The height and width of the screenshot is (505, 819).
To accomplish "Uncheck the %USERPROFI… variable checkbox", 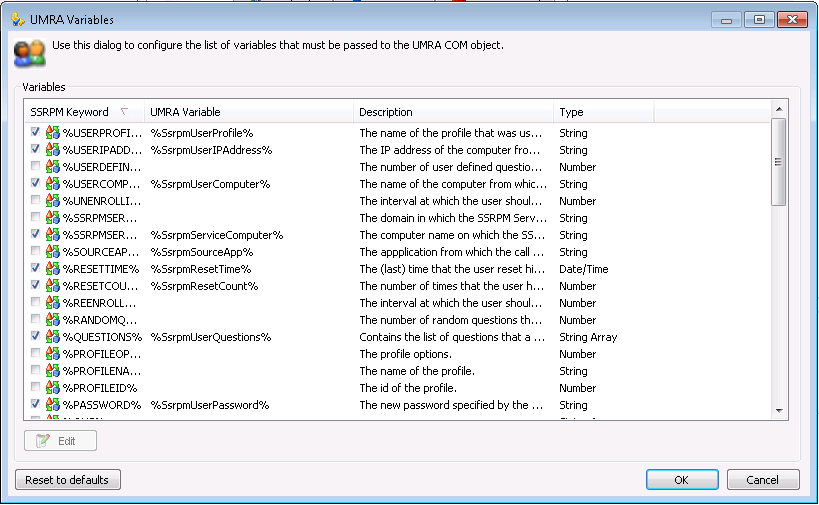I will click(35, 132).
